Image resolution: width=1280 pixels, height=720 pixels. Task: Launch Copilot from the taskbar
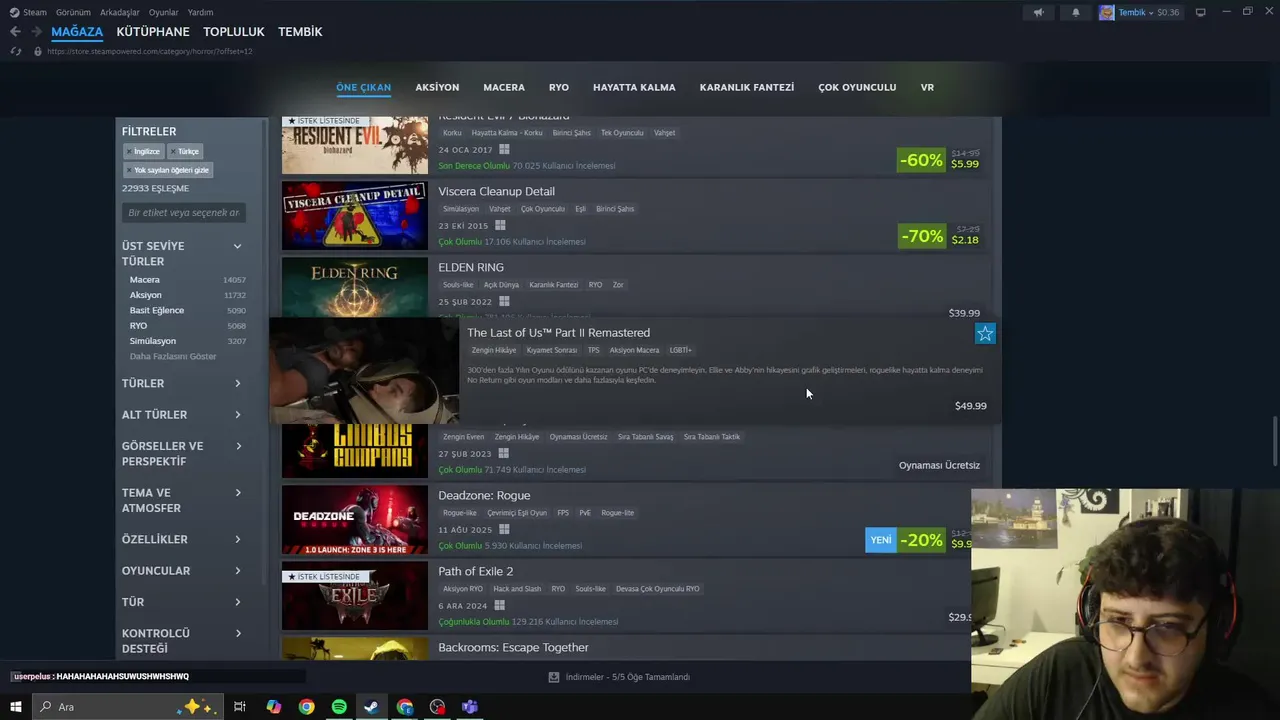tap(274, 707)
